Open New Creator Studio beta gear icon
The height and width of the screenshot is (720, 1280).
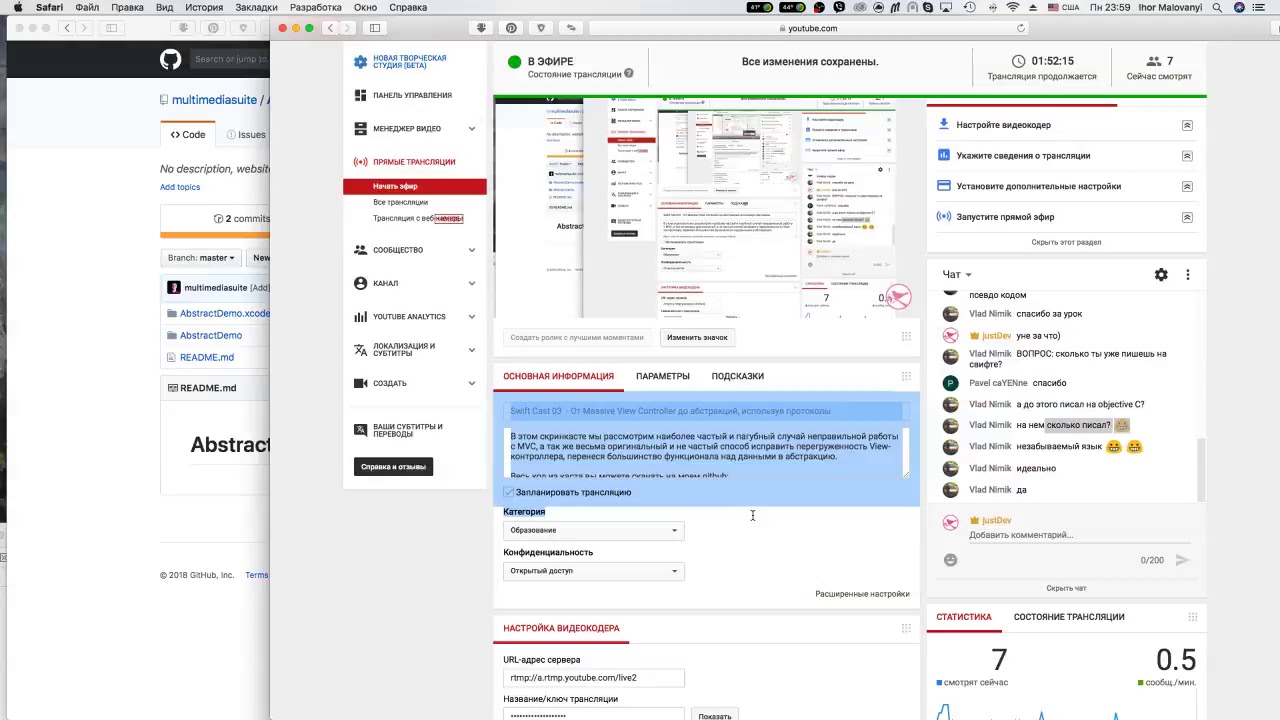coord(360,62)
